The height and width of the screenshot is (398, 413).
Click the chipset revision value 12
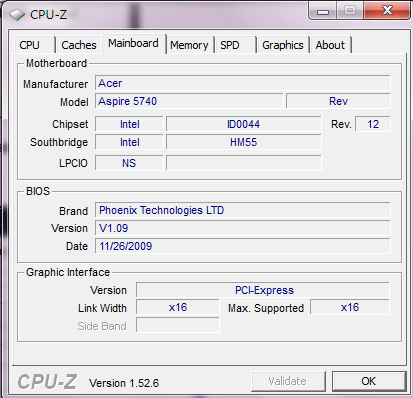click(x=373, y=124)
